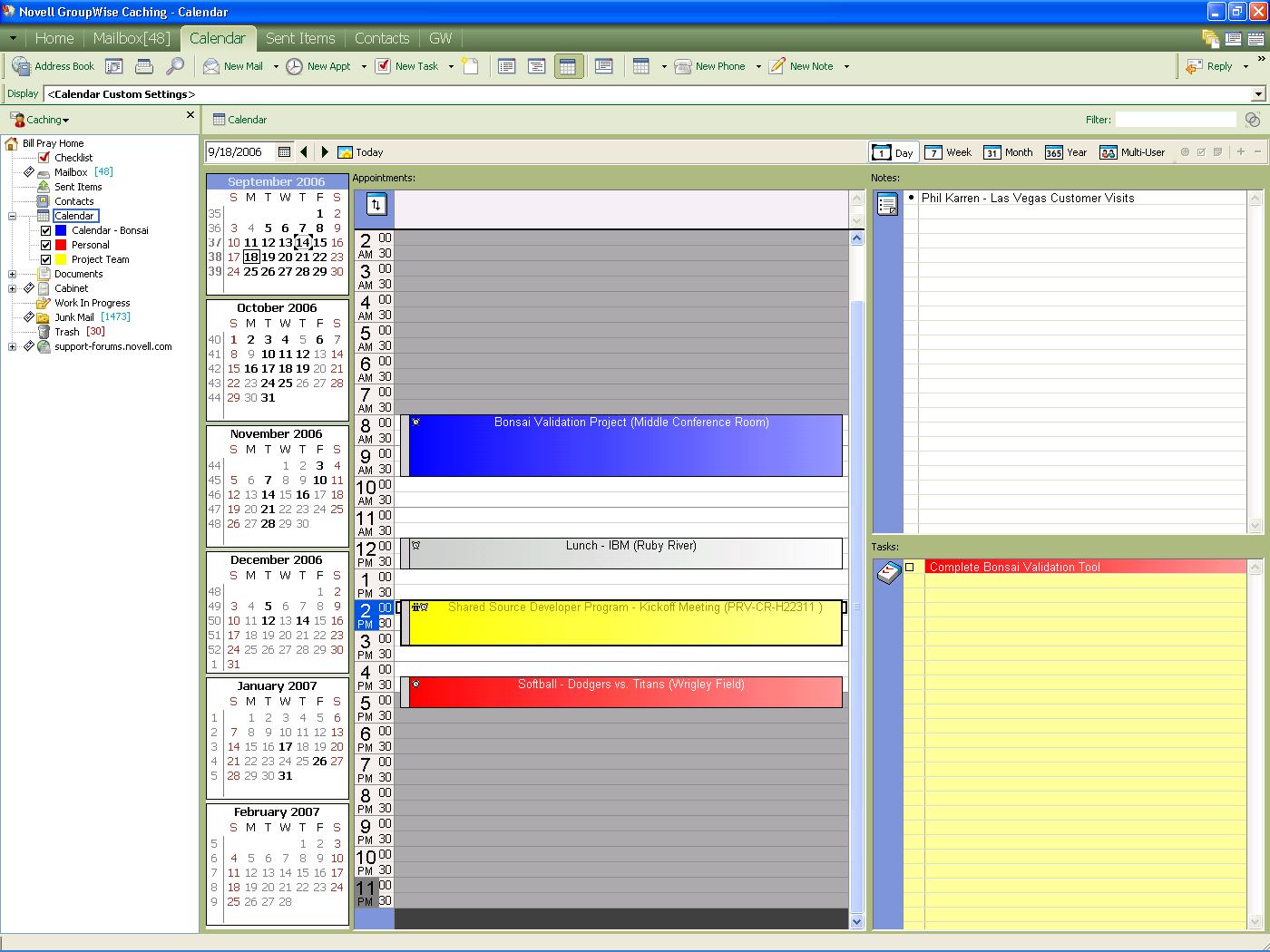1270x952 pixels.
Task: Switch to the Mailbox[48] tab
Action: tap(132, 38)
